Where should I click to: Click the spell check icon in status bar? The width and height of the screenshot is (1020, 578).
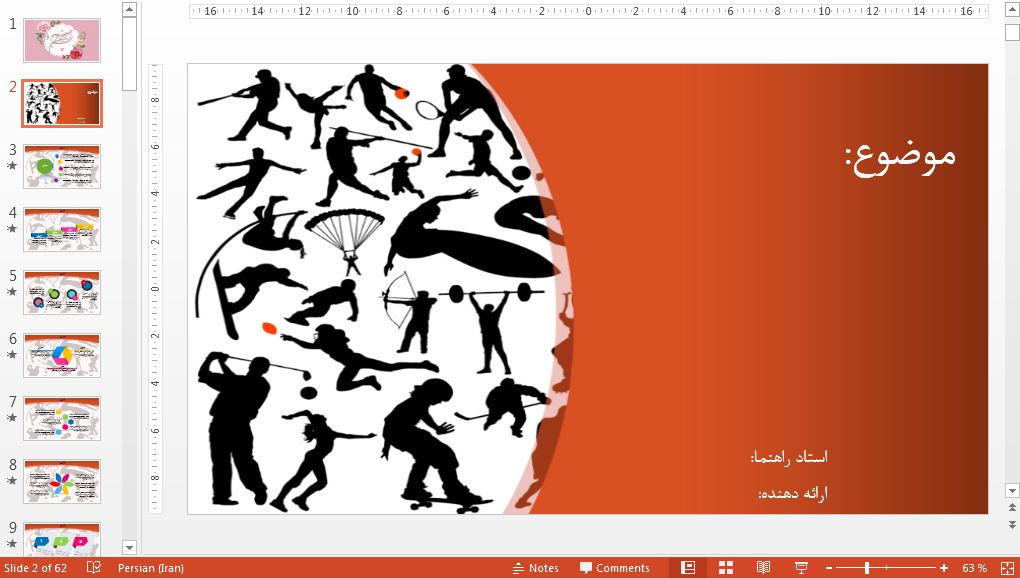pyautogui.click(x=94, y=568)
